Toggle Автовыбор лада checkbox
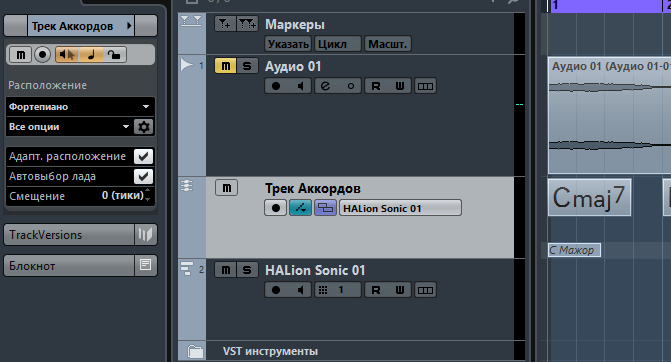Viewport: 671px width, 362px height. 143,176
